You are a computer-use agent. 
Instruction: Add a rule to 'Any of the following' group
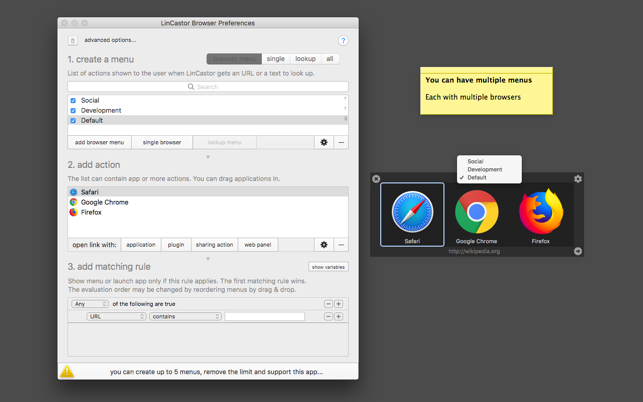pyautogui.click(x=338, y=304)
